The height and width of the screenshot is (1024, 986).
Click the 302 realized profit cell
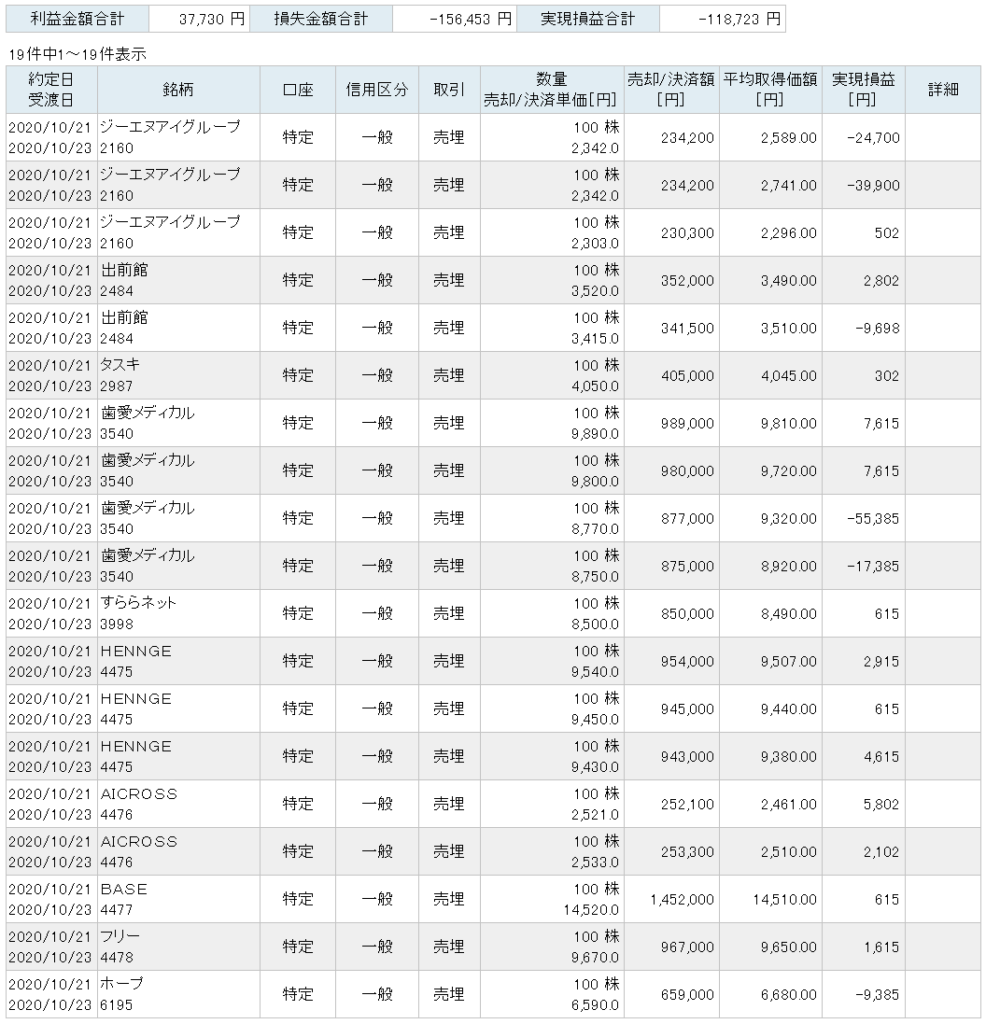863,376
